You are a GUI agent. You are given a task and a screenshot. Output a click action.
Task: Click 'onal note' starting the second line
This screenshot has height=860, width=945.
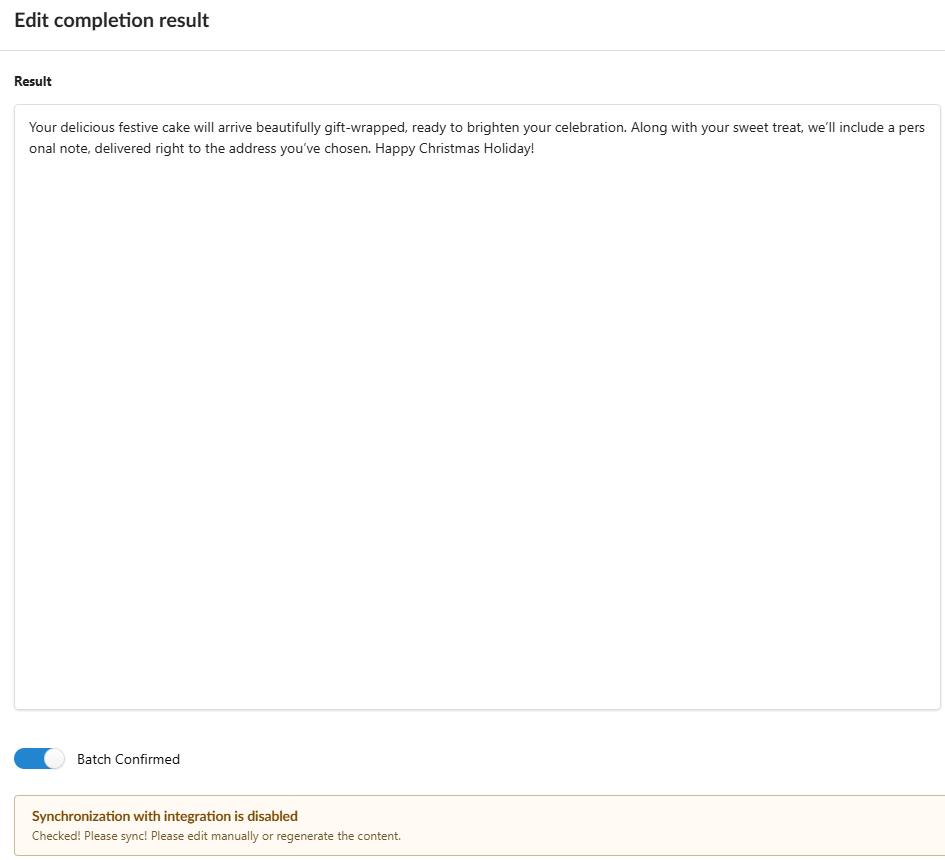click(60, 148)
